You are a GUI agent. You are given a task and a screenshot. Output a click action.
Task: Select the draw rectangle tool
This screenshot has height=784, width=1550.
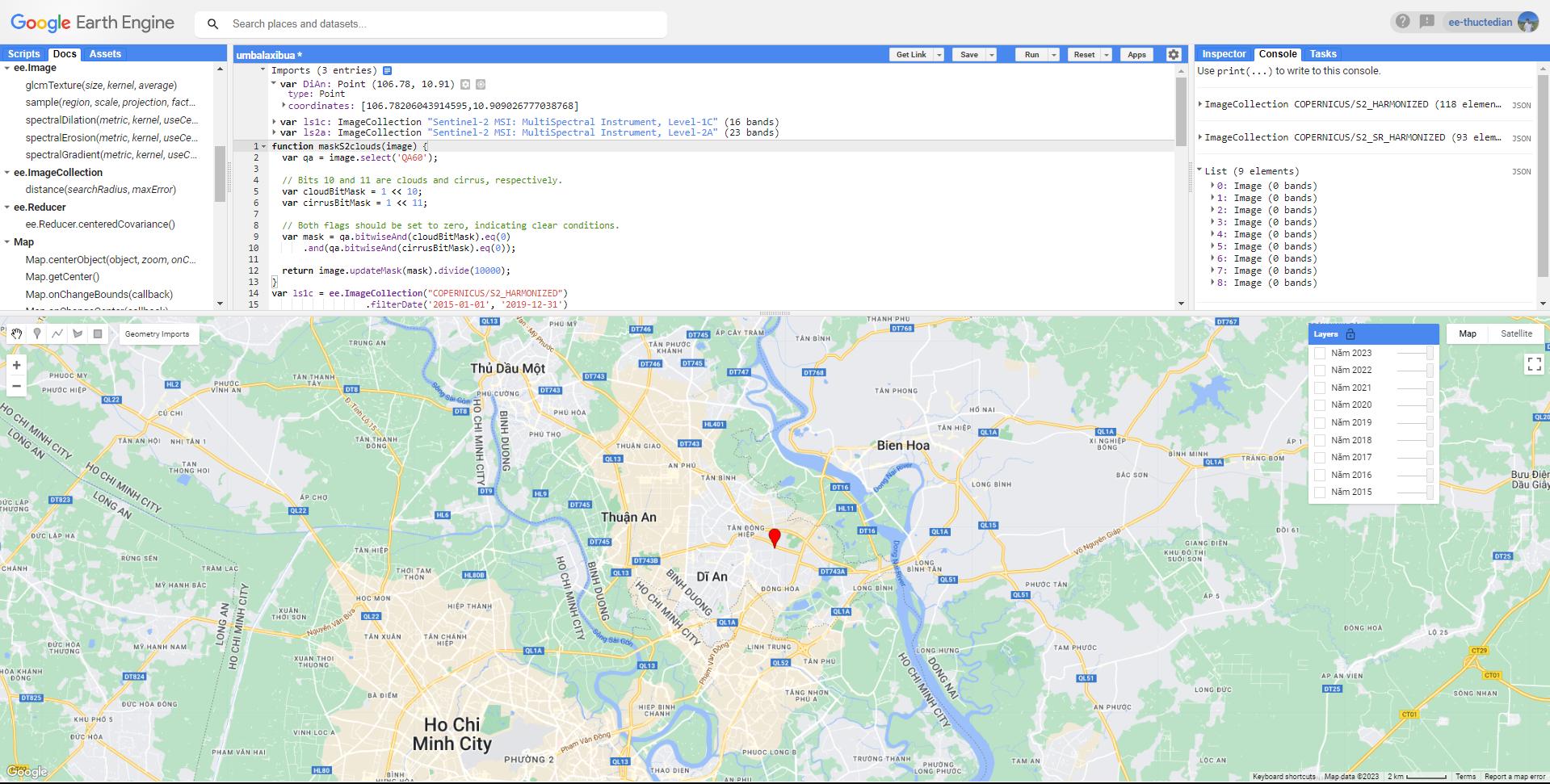(x=98, y=333)
